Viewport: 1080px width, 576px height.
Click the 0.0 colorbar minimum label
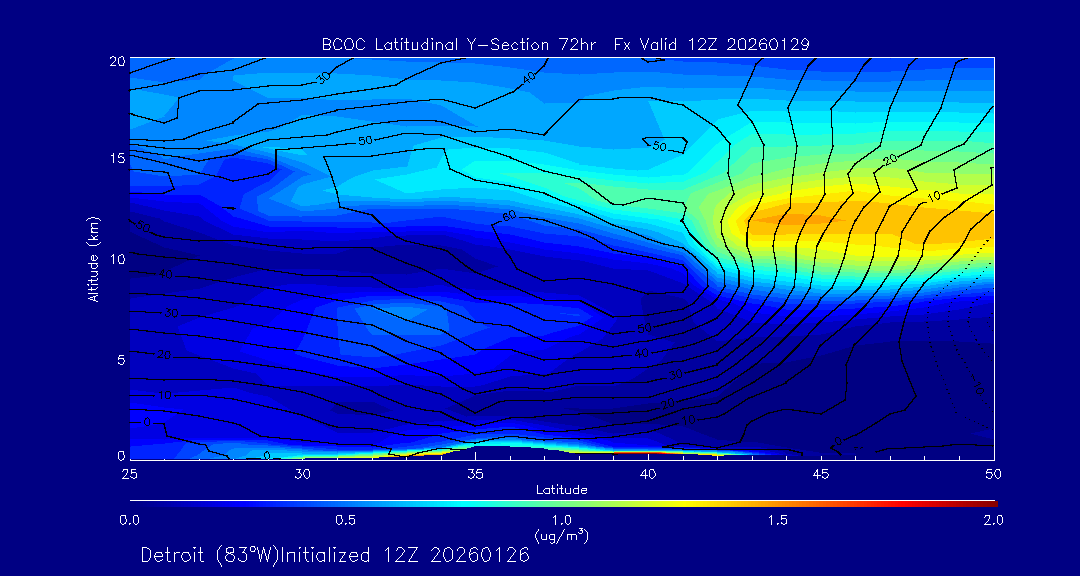click(130, 520)
